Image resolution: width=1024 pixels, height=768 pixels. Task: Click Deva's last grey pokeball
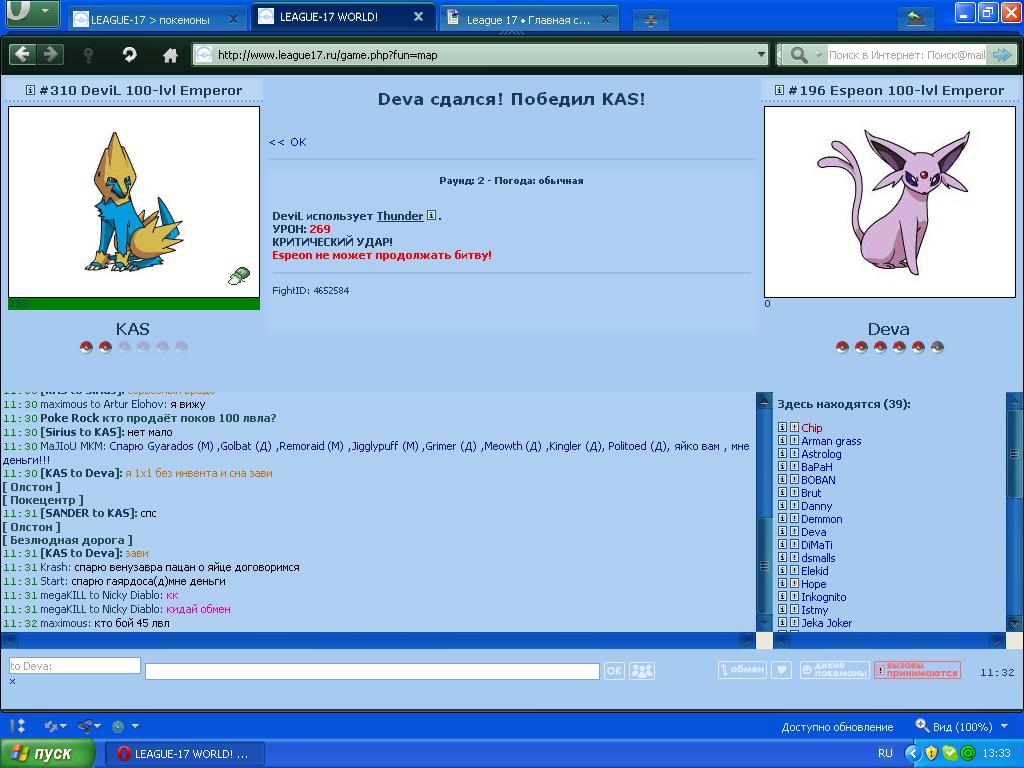pos(937,347)
